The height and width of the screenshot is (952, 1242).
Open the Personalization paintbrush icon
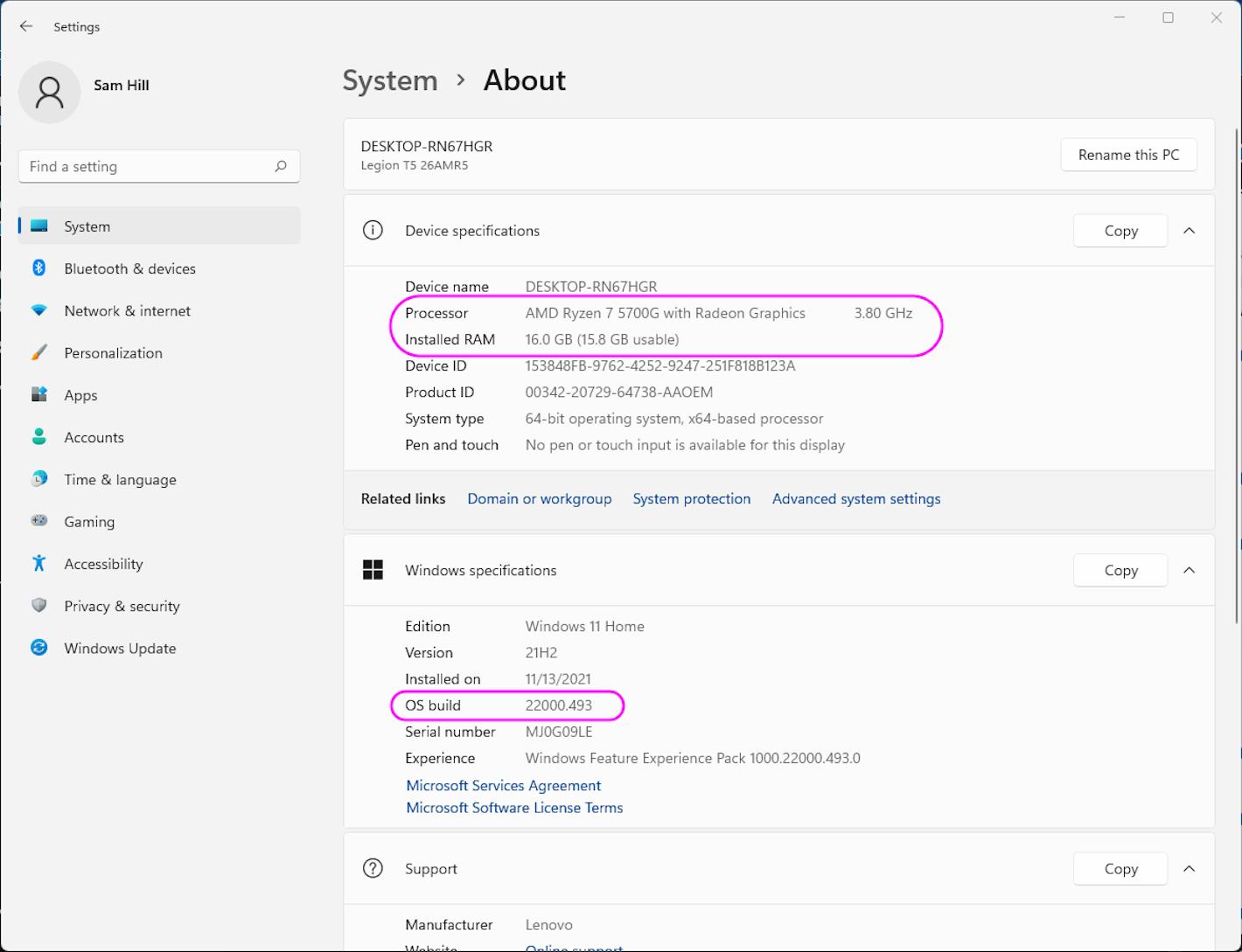tap(39, 352)
